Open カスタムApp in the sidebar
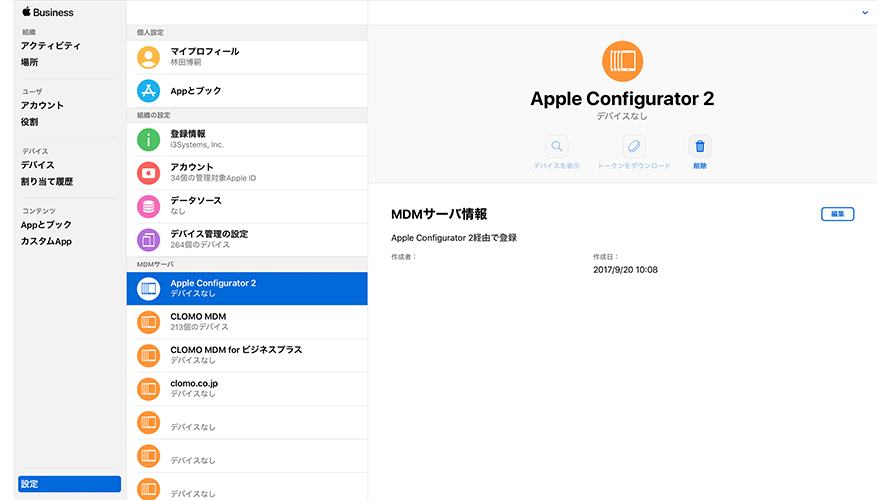889x500 pixels. tap(46, 241)
